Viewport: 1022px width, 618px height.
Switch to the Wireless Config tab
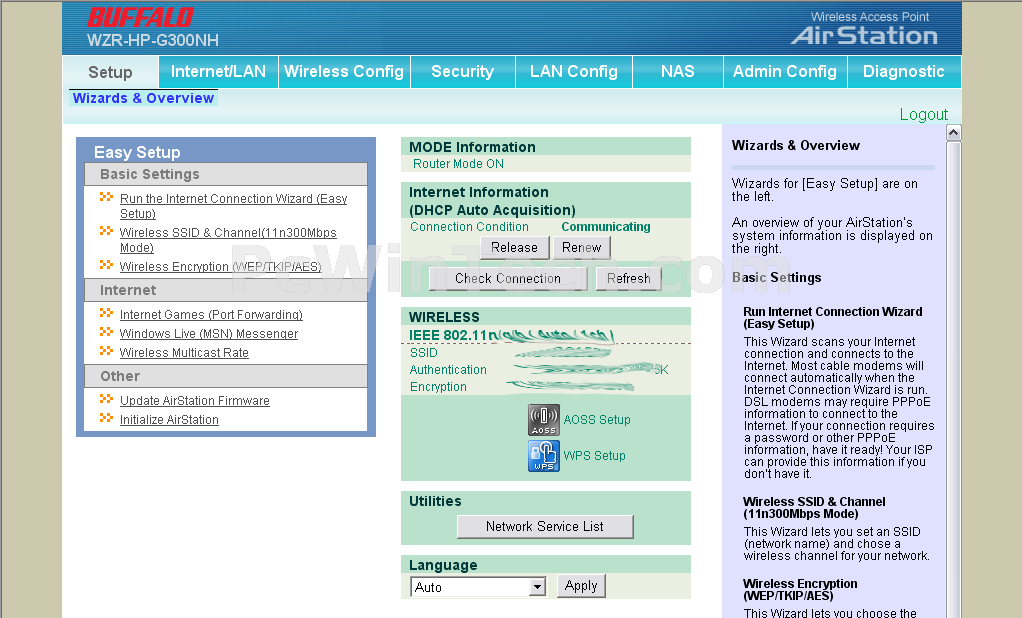pos(343,72)
